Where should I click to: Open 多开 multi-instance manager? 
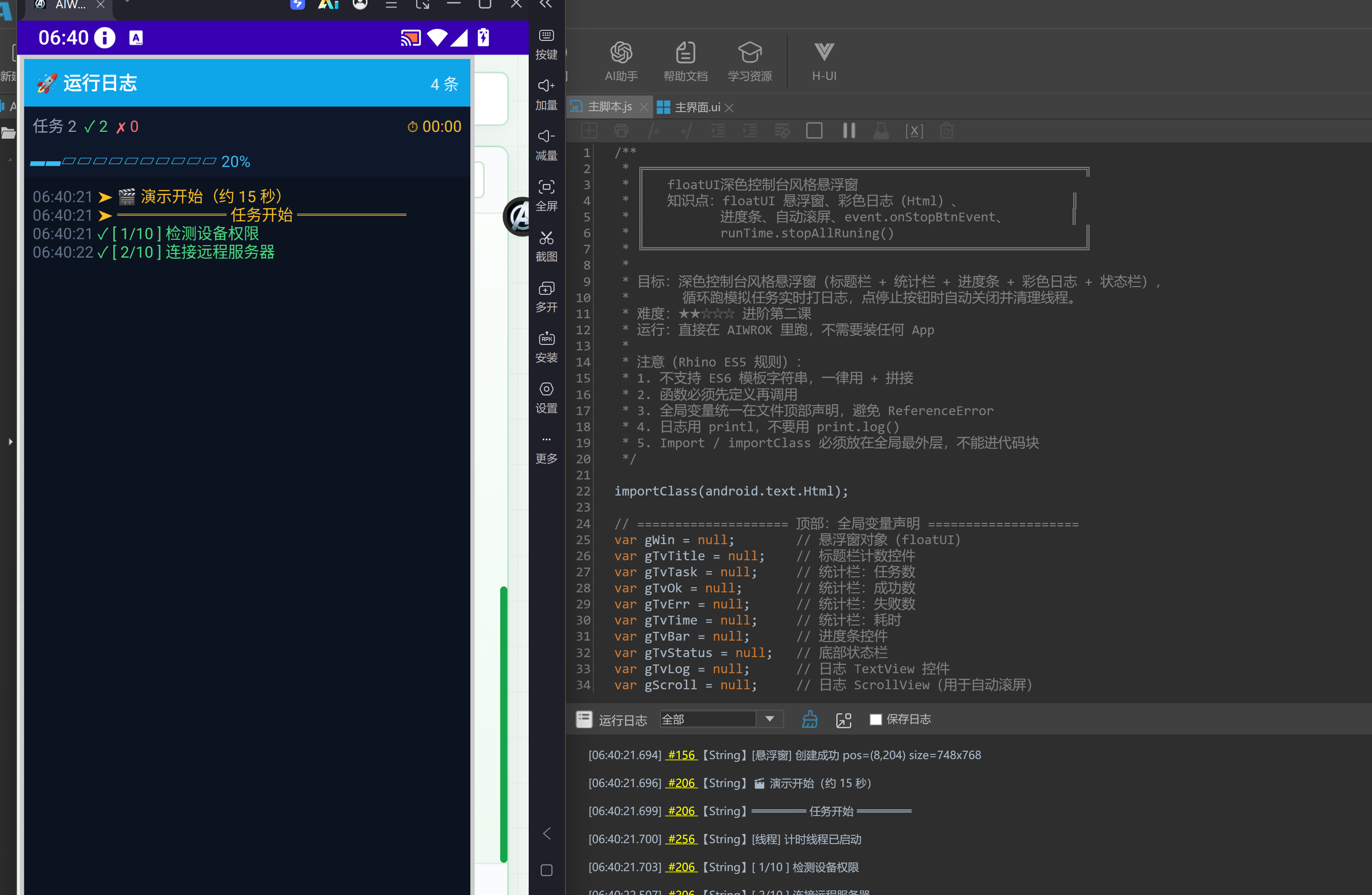pos(546,297)
